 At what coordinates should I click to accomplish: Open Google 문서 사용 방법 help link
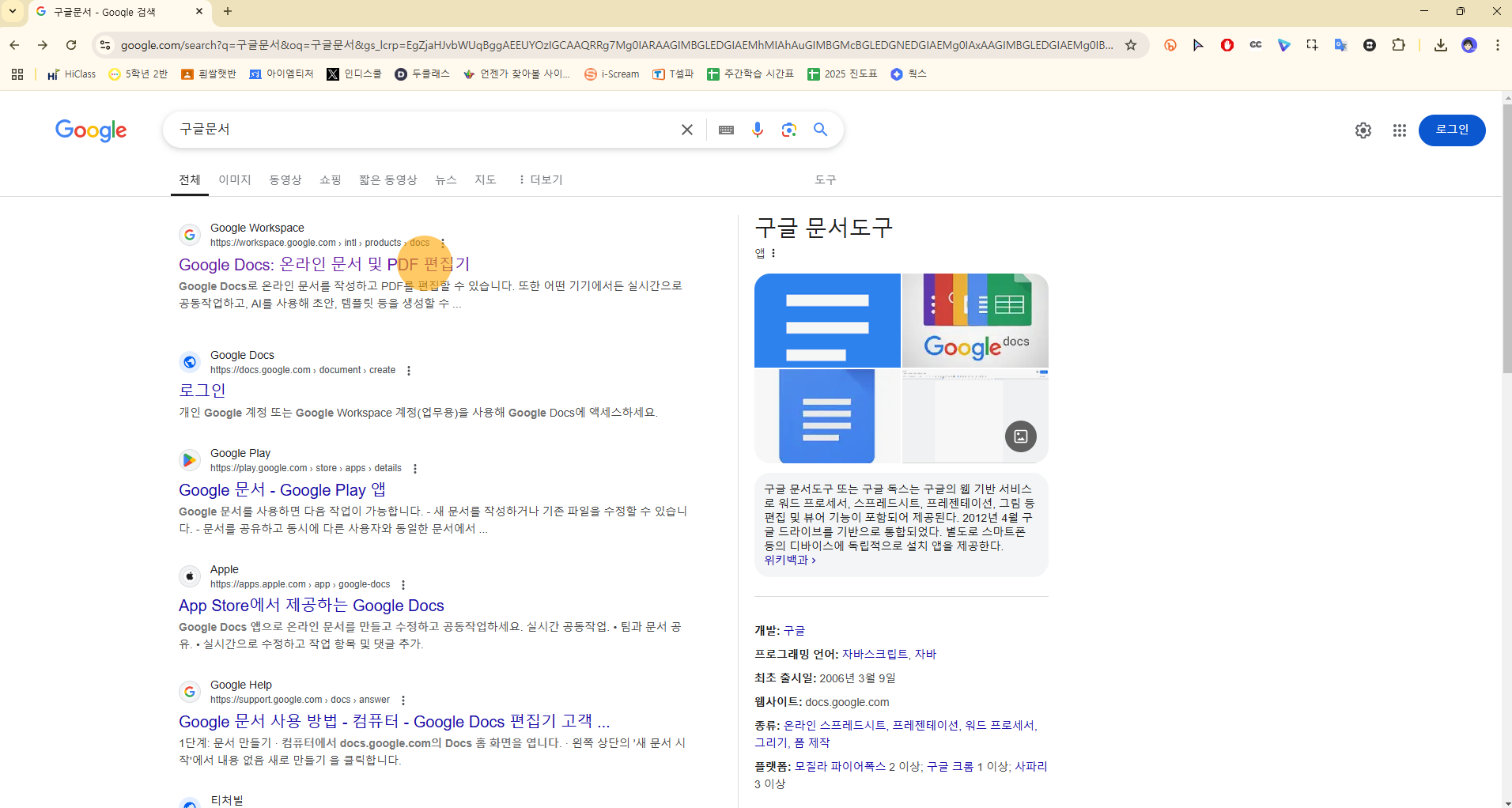coord(394,721)
